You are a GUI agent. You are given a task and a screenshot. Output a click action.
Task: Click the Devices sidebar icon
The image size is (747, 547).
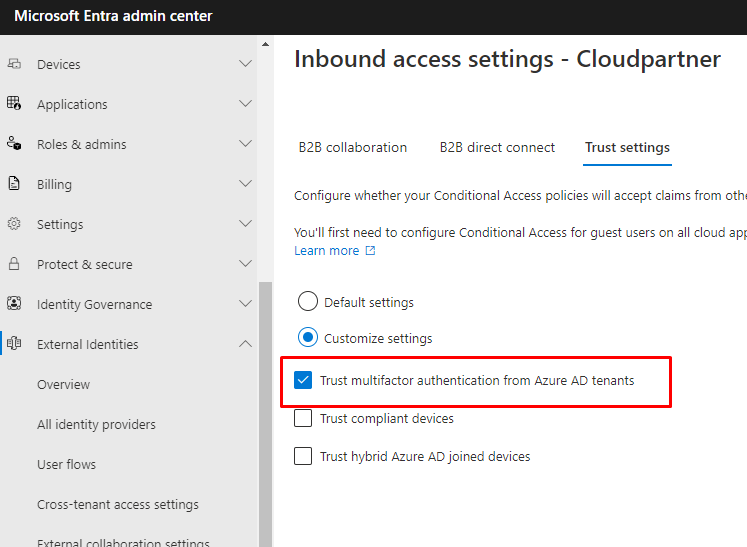click(14, 64)
